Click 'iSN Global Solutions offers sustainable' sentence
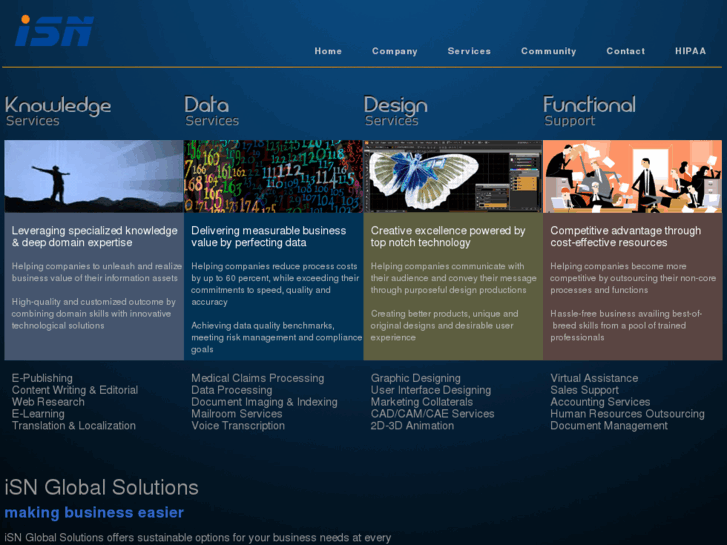727x545 pixels. [x=198, y=538]
